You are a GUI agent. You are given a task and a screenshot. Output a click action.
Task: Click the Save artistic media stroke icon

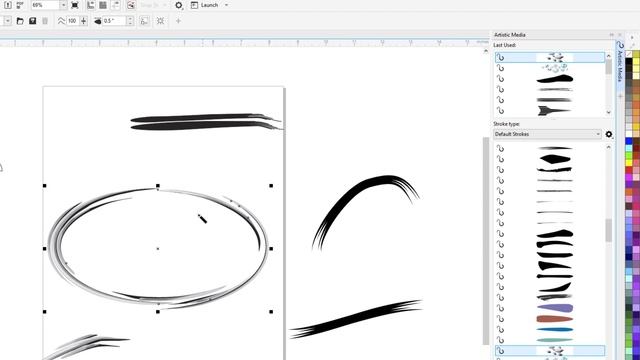pos(33,21)
